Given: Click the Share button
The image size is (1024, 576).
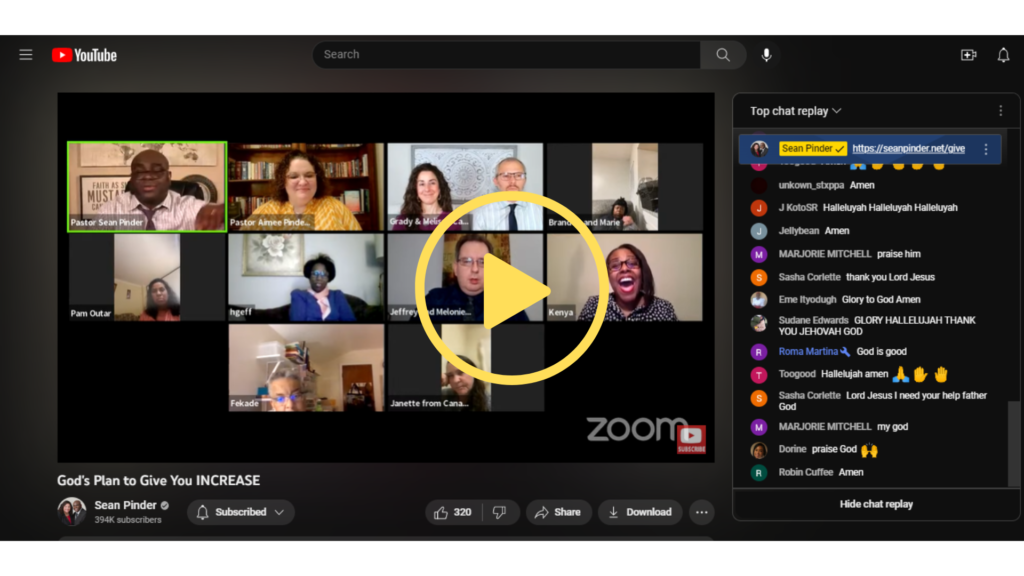Looking at the screenshot, I should (x=558, y=513).
